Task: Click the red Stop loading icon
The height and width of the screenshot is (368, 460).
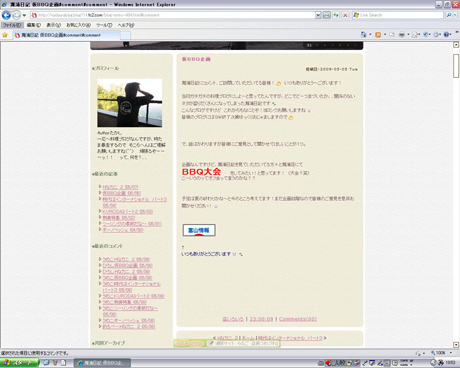Action: point(345,15)
